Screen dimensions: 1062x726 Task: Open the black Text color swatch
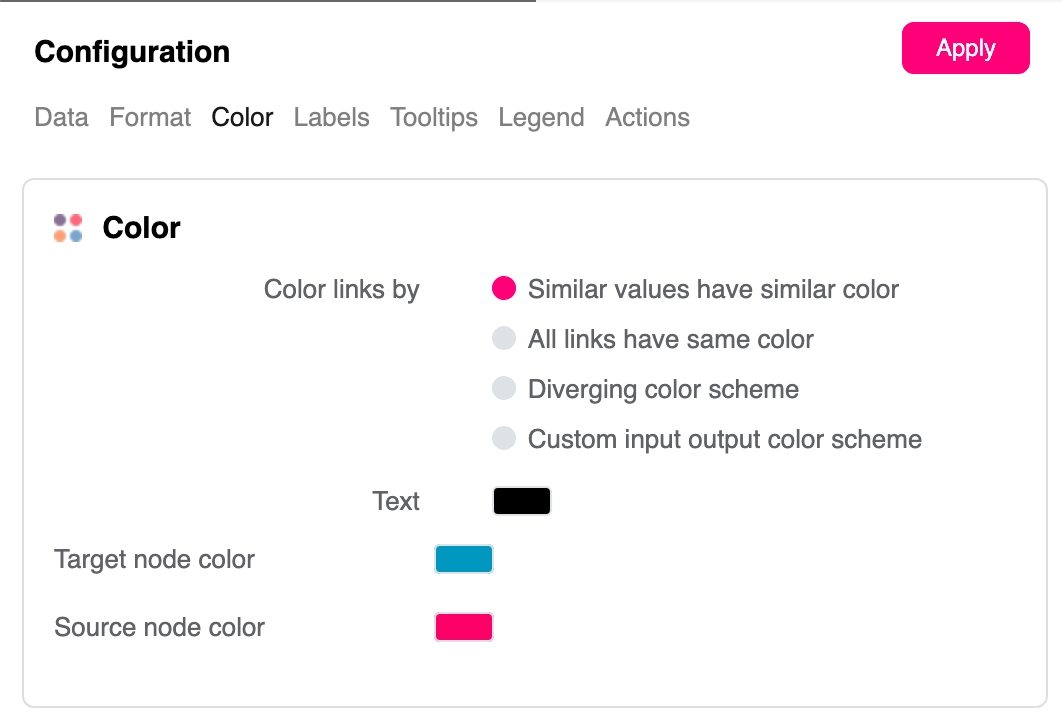pyautogui.click(x=522, y=501)
